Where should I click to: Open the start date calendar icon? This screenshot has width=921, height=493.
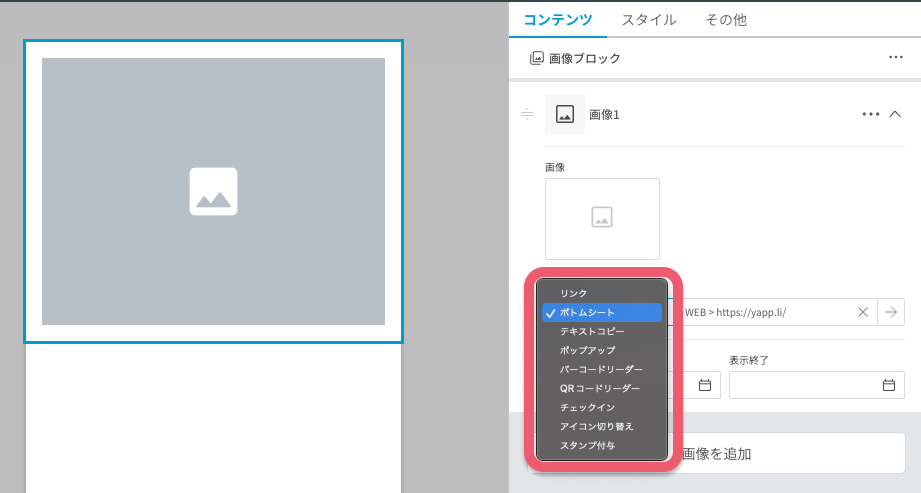[x=705, y=385]
